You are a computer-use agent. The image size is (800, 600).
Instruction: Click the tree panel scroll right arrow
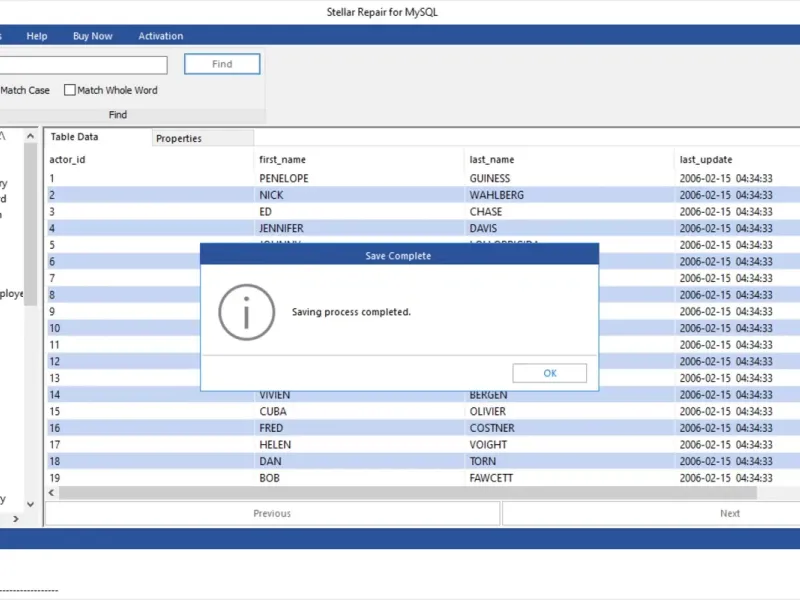click(15, 519)
